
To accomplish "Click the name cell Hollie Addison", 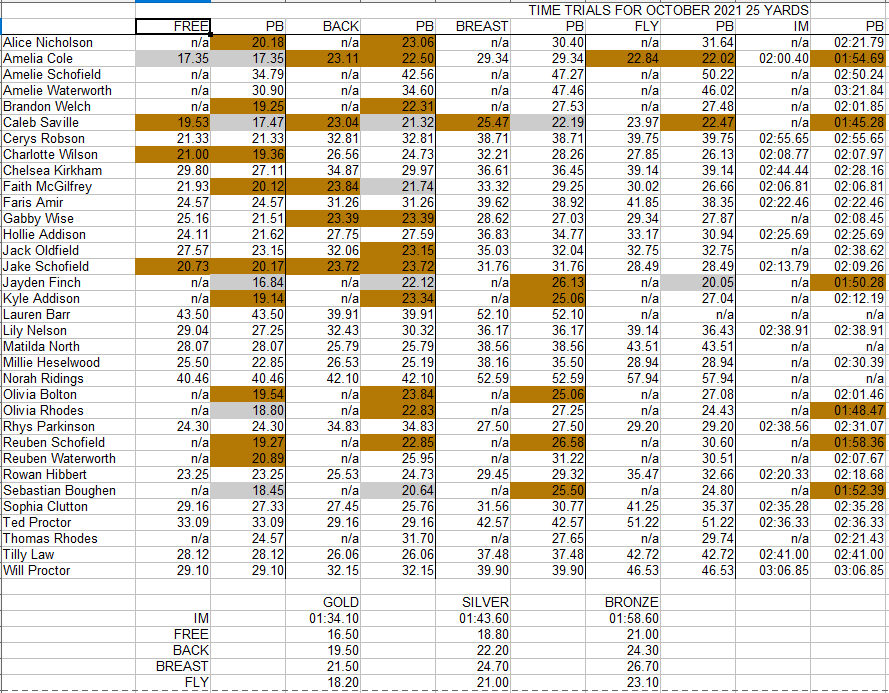I will (x=68, y=234).
